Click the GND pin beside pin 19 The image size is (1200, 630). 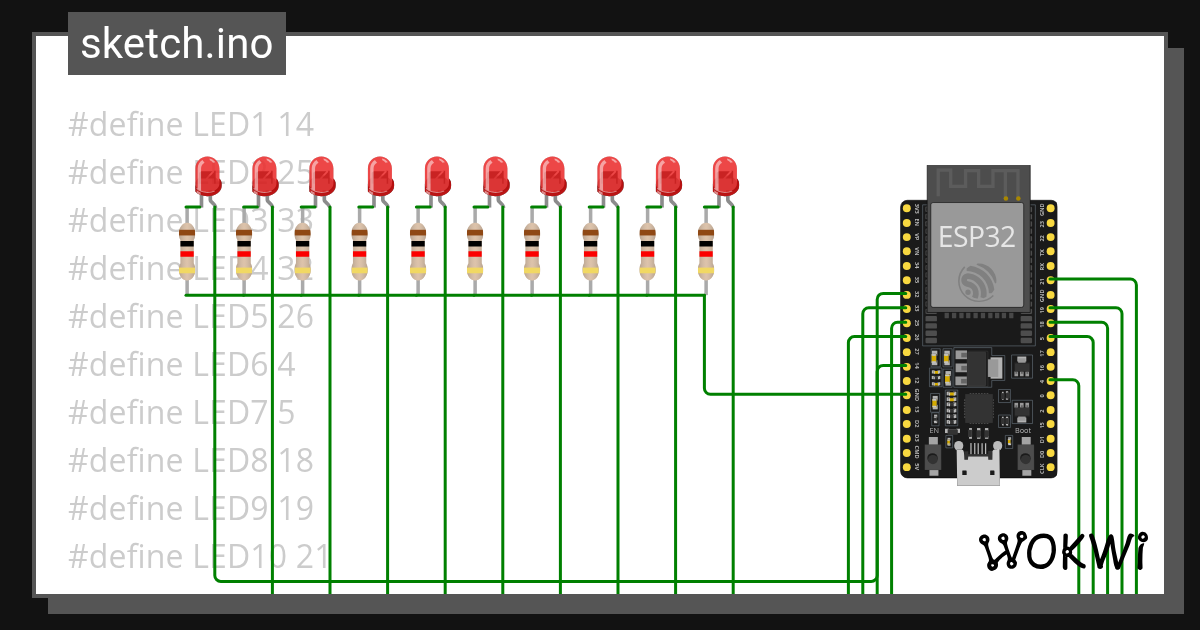tap(1048, 297)
